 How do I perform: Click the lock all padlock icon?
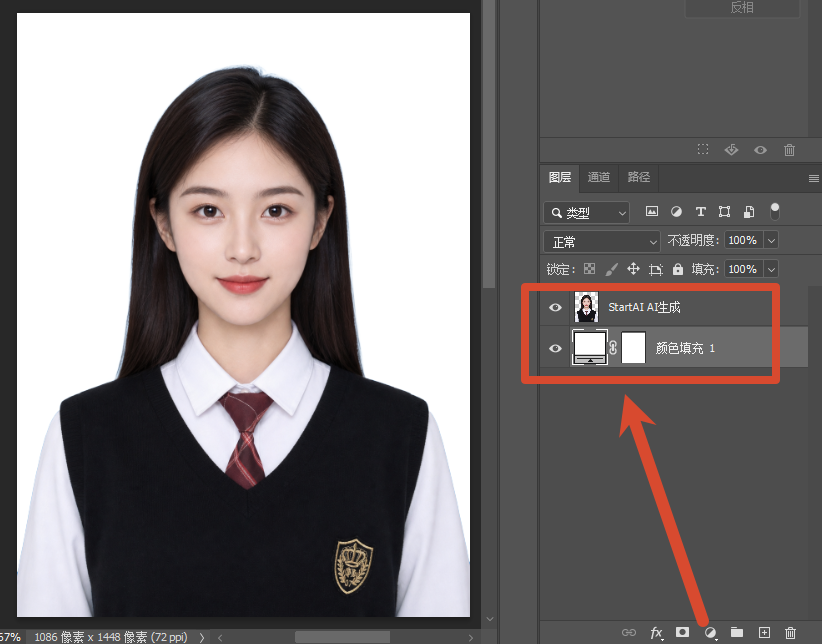pyautogui.click(x=678, y=269)
